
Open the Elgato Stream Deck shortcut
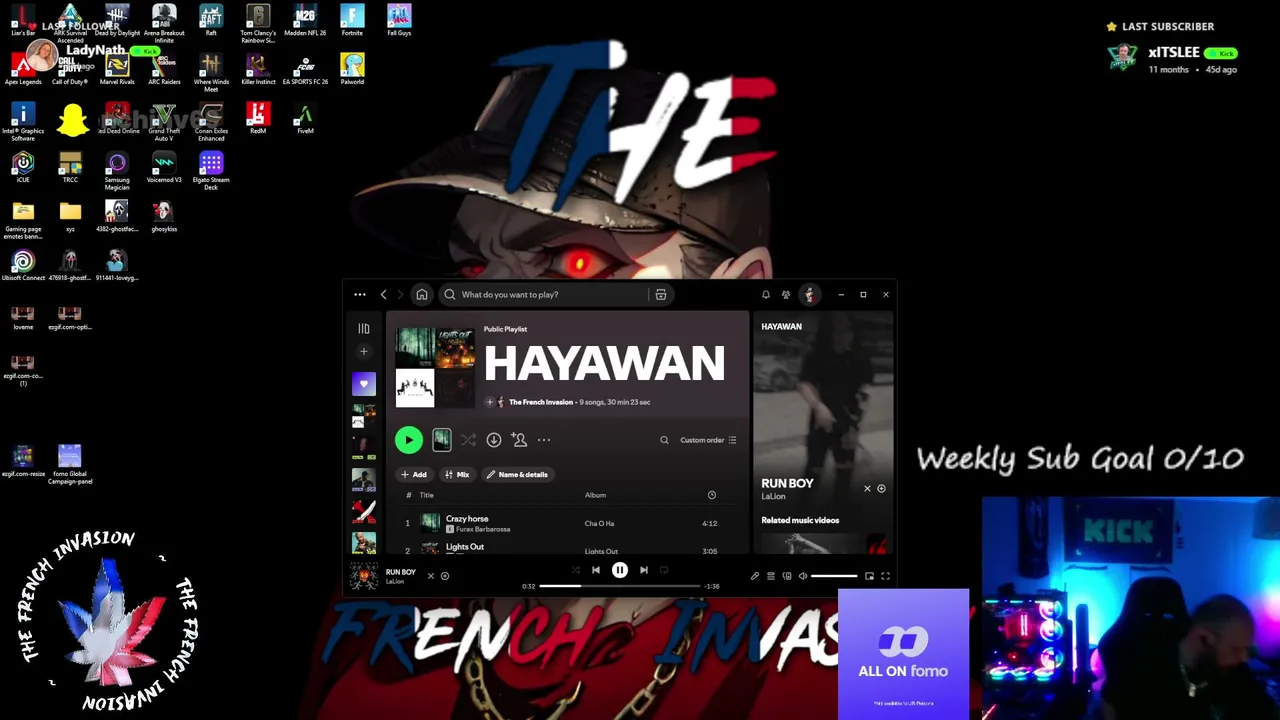click(x=211, y=169)
